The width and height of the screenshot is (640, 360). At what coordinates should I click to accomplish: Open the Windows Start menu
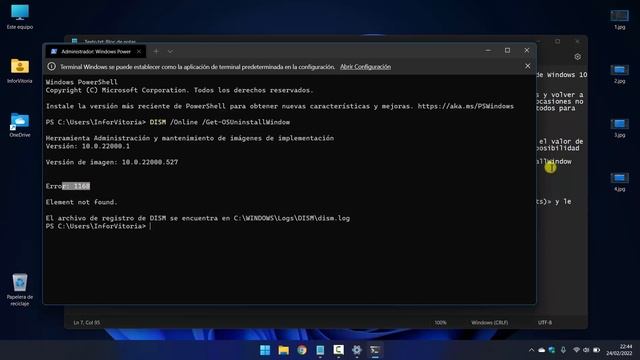pyautogui.click(x=265, y=350)
